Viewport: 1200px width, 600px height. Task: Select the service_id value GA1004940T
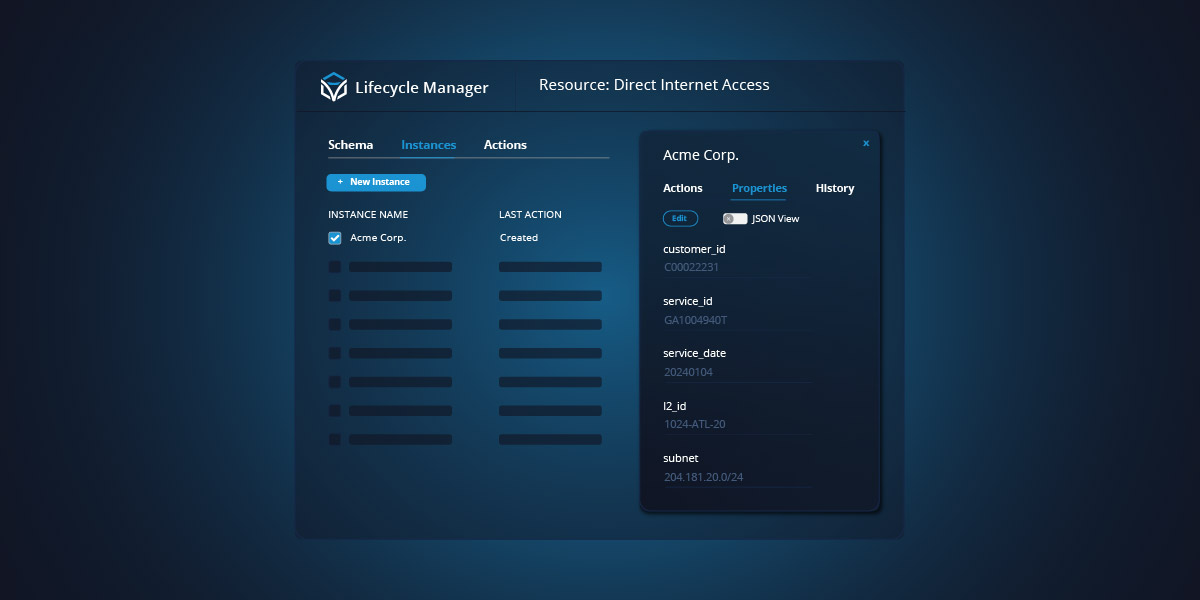click(693, 319)
